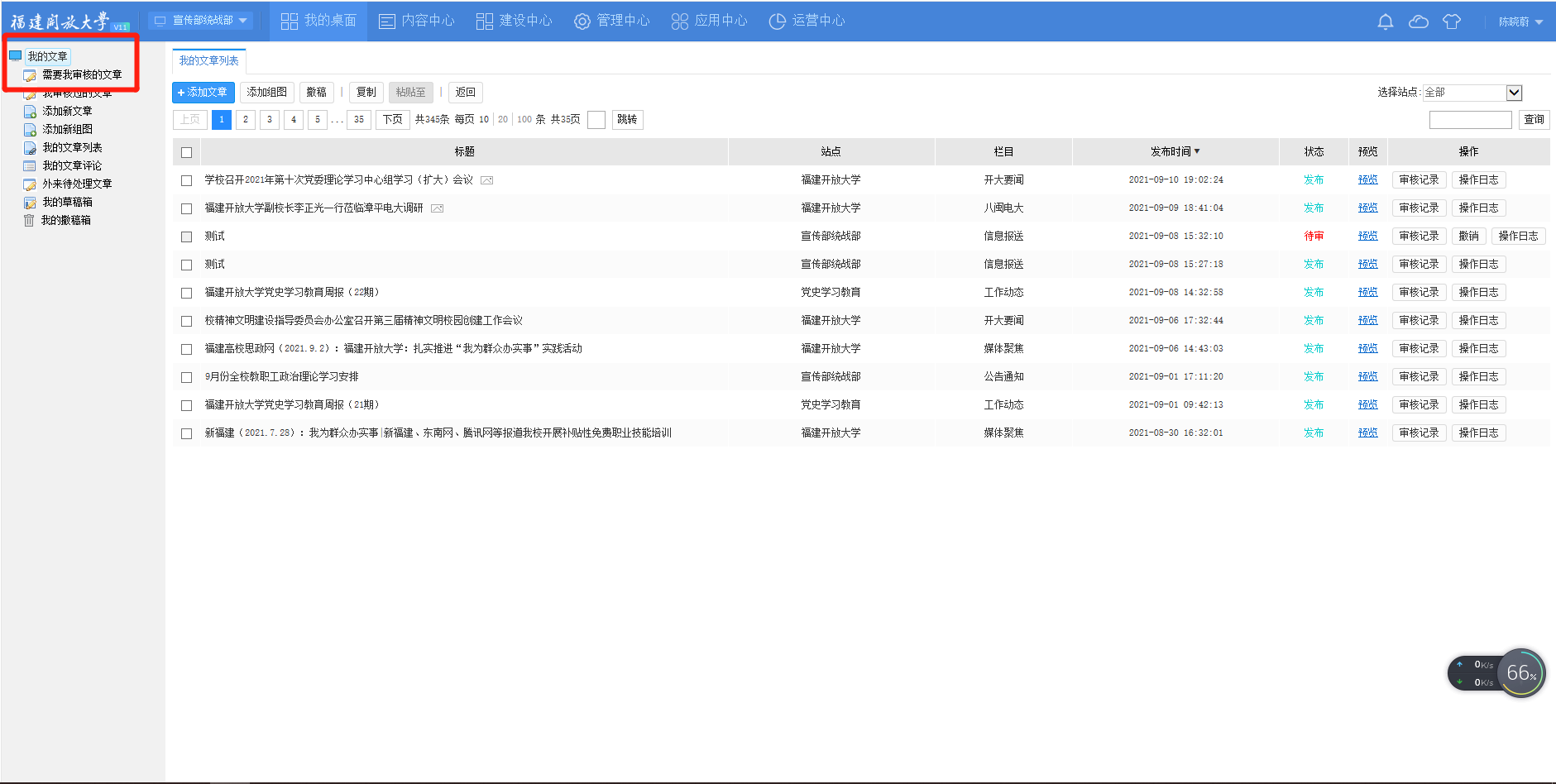Open the cloud icon in header
Image resolution: width=1556 pixels, height=784 pixels.
coord(1418,22)
